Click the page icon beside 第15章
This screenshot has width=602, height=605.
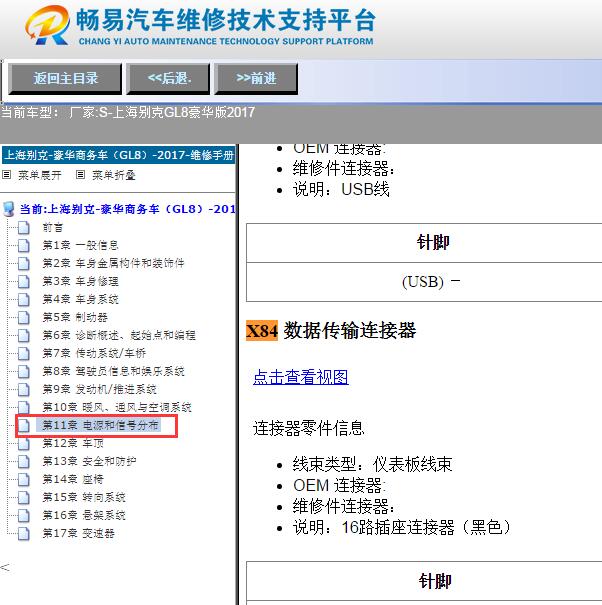tap(24, 498)
